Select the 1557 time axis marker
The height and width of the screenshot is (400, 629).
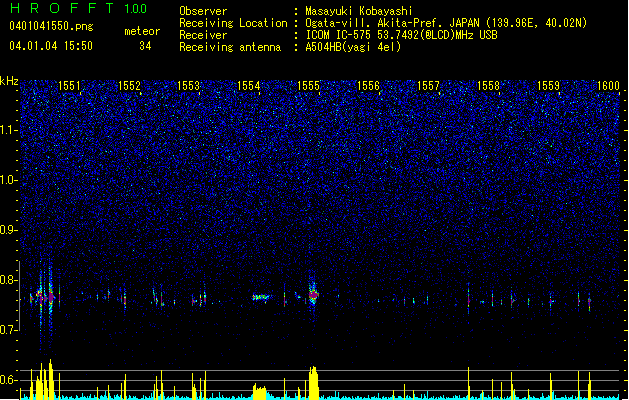tap(428, 86)
